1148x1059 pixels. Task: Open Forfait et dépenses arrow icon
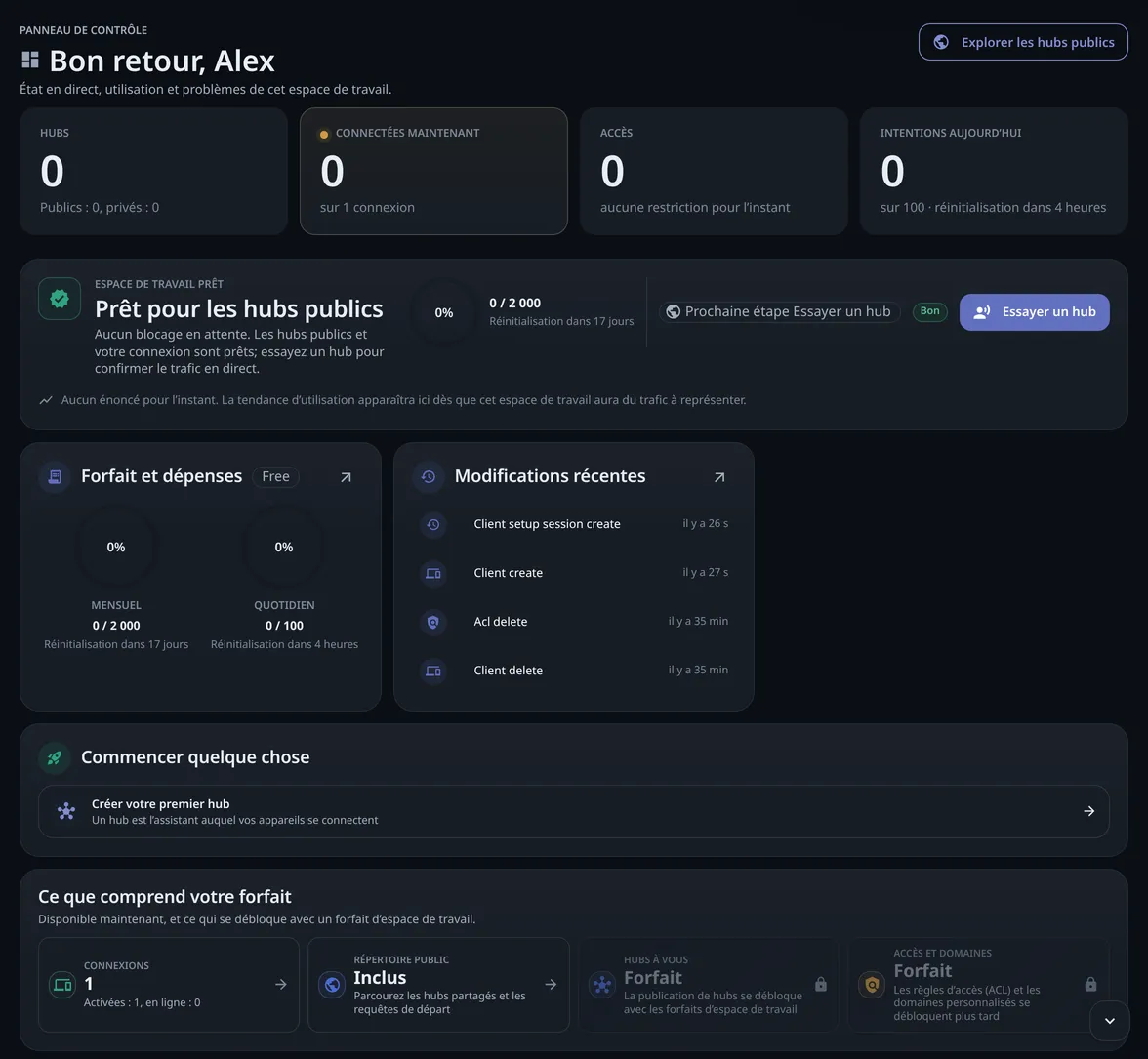[x=346, y=477]
